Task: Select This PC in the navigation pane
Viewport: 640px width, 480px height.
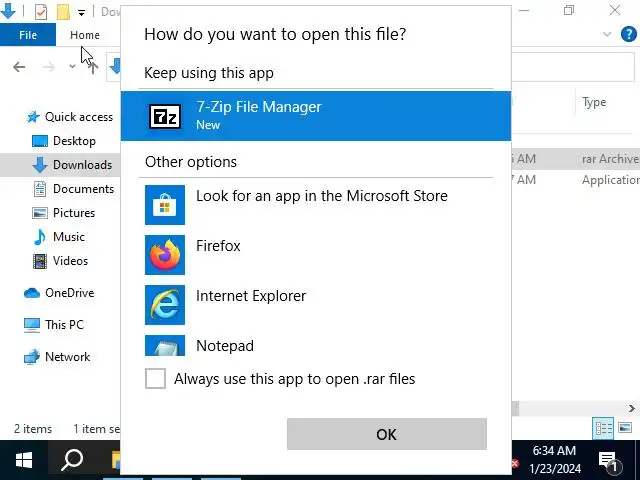Action: pos(54,325)
